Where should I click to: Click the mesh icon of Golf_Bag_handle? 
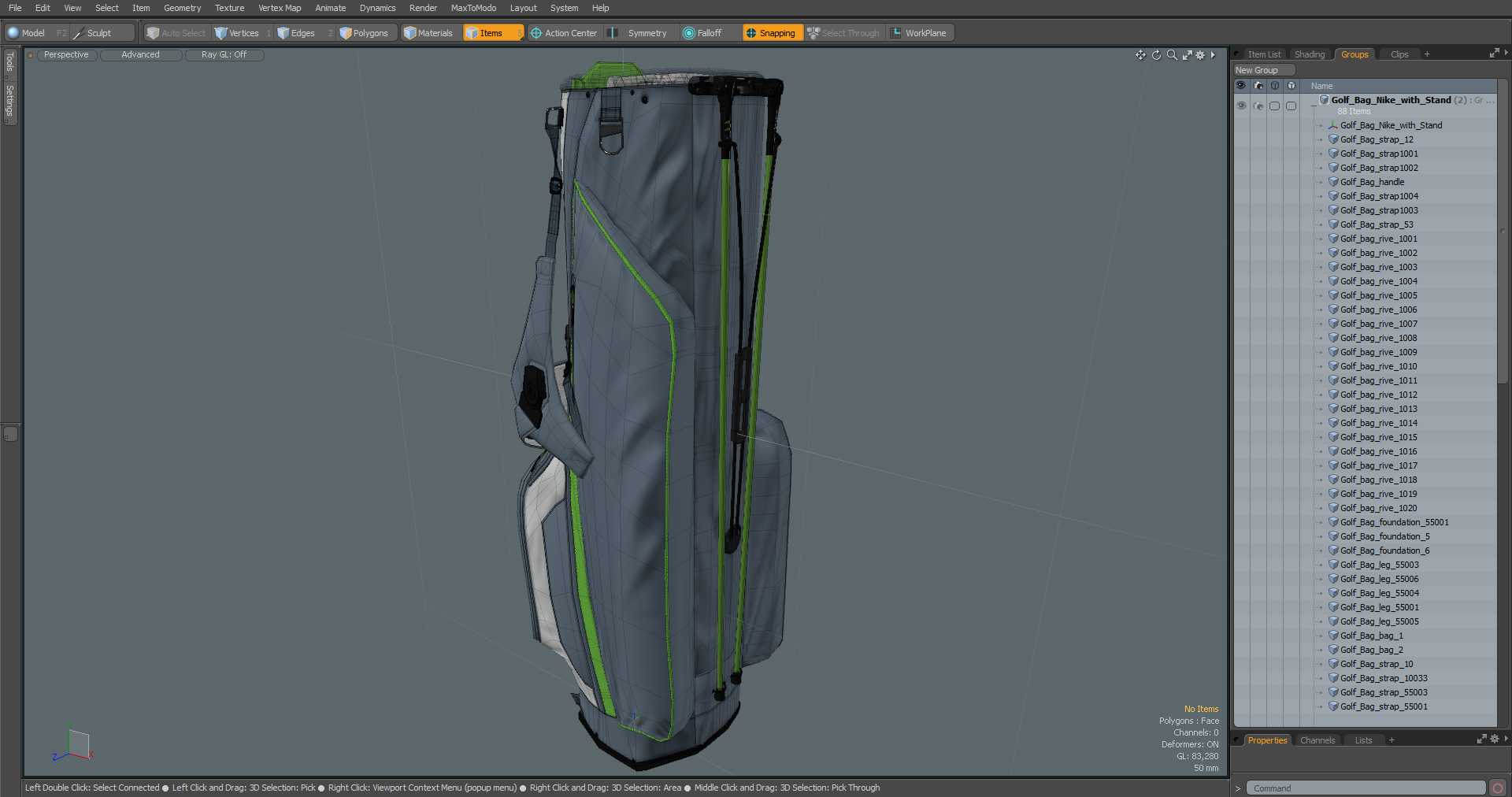1333,182
